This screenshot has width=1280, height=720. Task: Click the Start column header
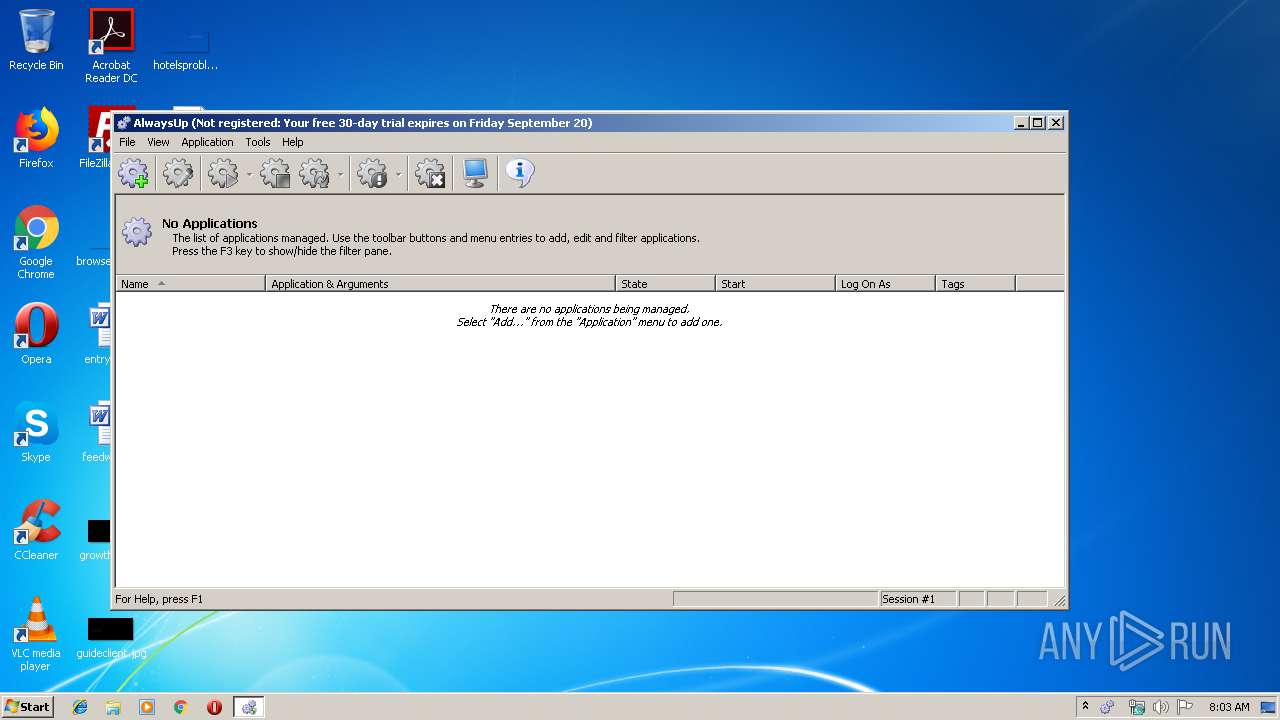(x=776, y=284)
